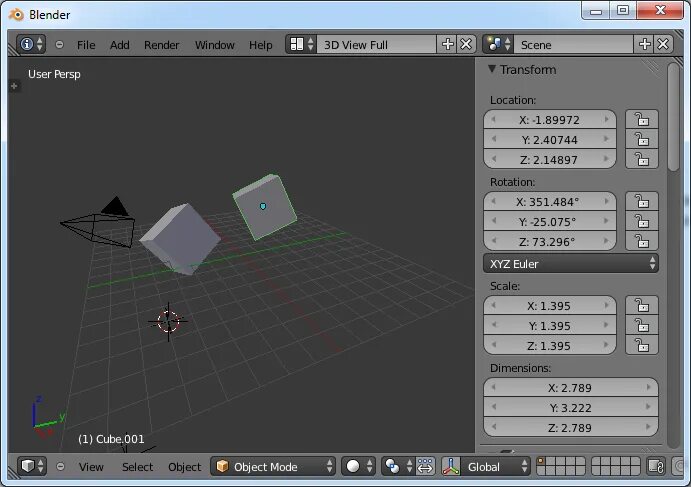Click the Blender logo in title bar
The image size is (691, 487).
pyautogui.click(x=17, y=15)
